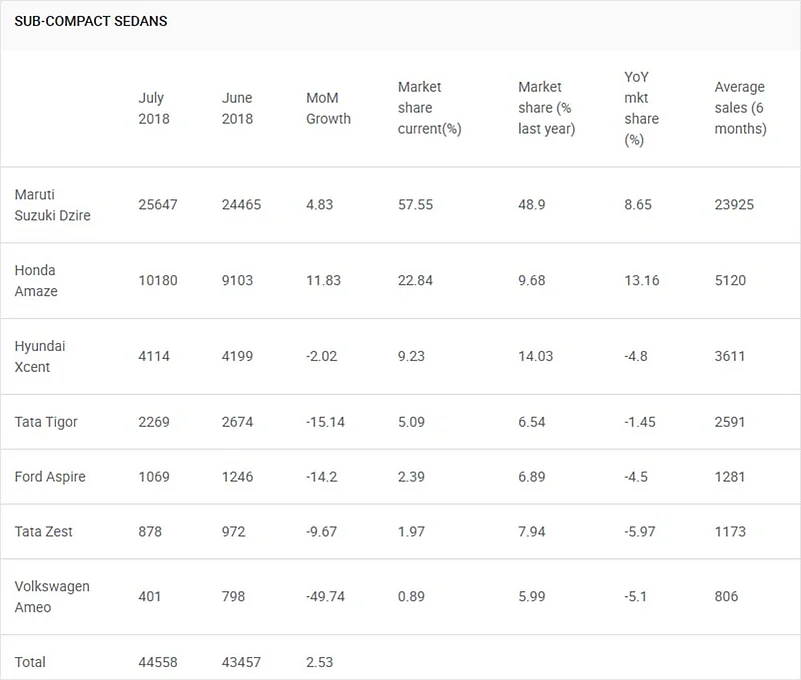Click the SUB-COMPACT SEDANS table title
This screenshot has height=680, width=801.
(91, 21)
